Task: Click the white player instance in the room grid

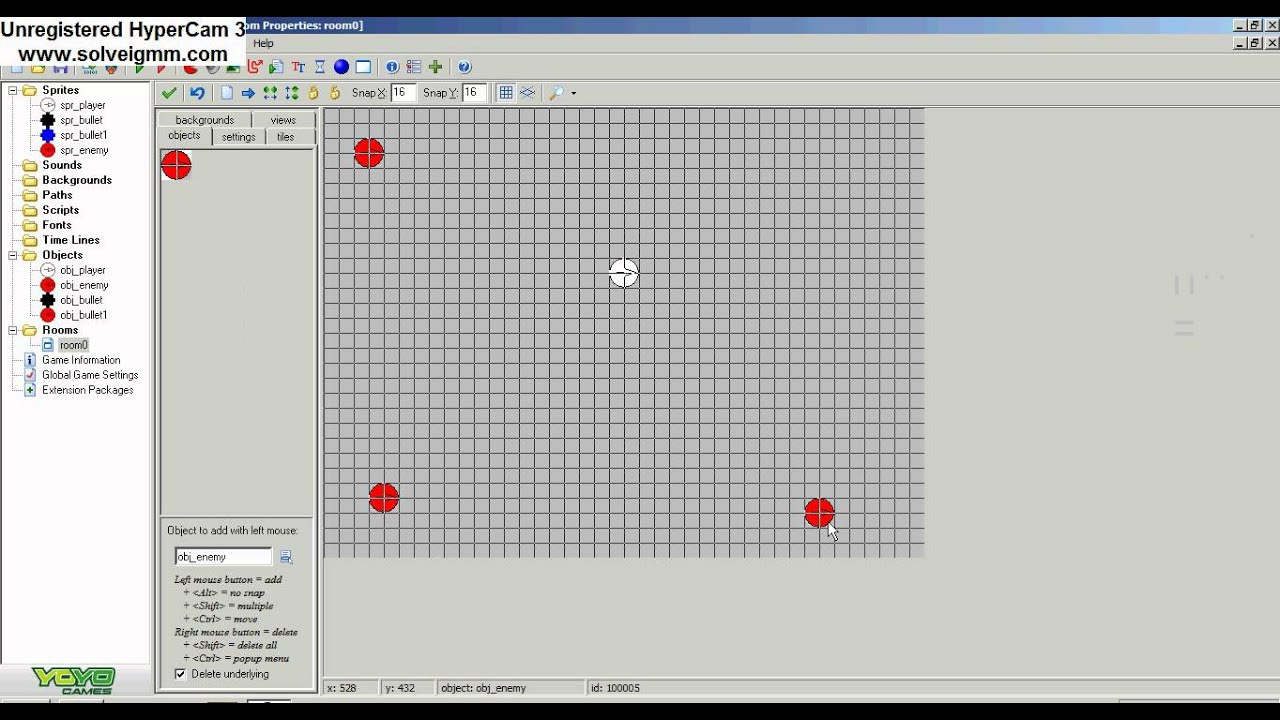Action: (624, 273)
